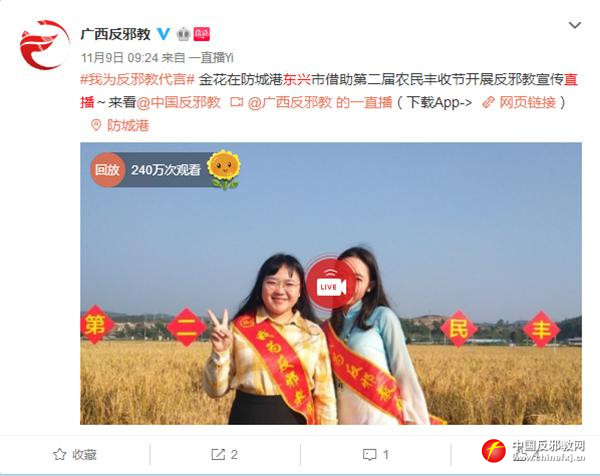Click the 收藏 favorite star button
The image size is (600, 476).
pos(75,455)
